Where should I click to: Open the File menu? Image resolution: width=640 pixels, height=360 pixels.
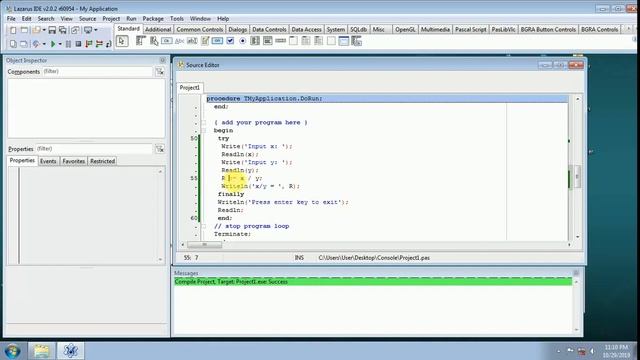[11, 19]
